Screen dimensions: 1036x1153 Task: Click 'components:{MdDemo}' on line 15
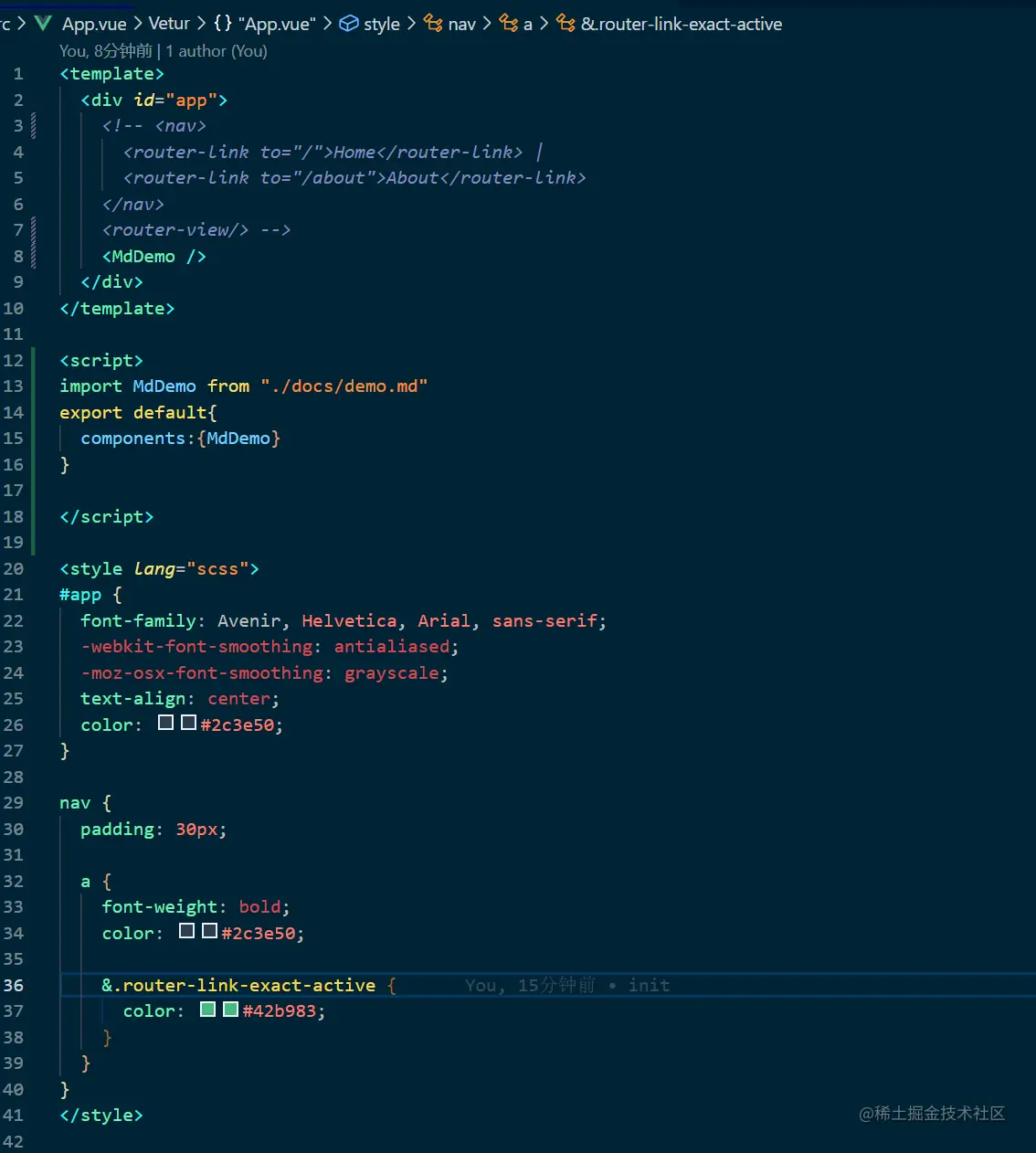tap(181, 439)
